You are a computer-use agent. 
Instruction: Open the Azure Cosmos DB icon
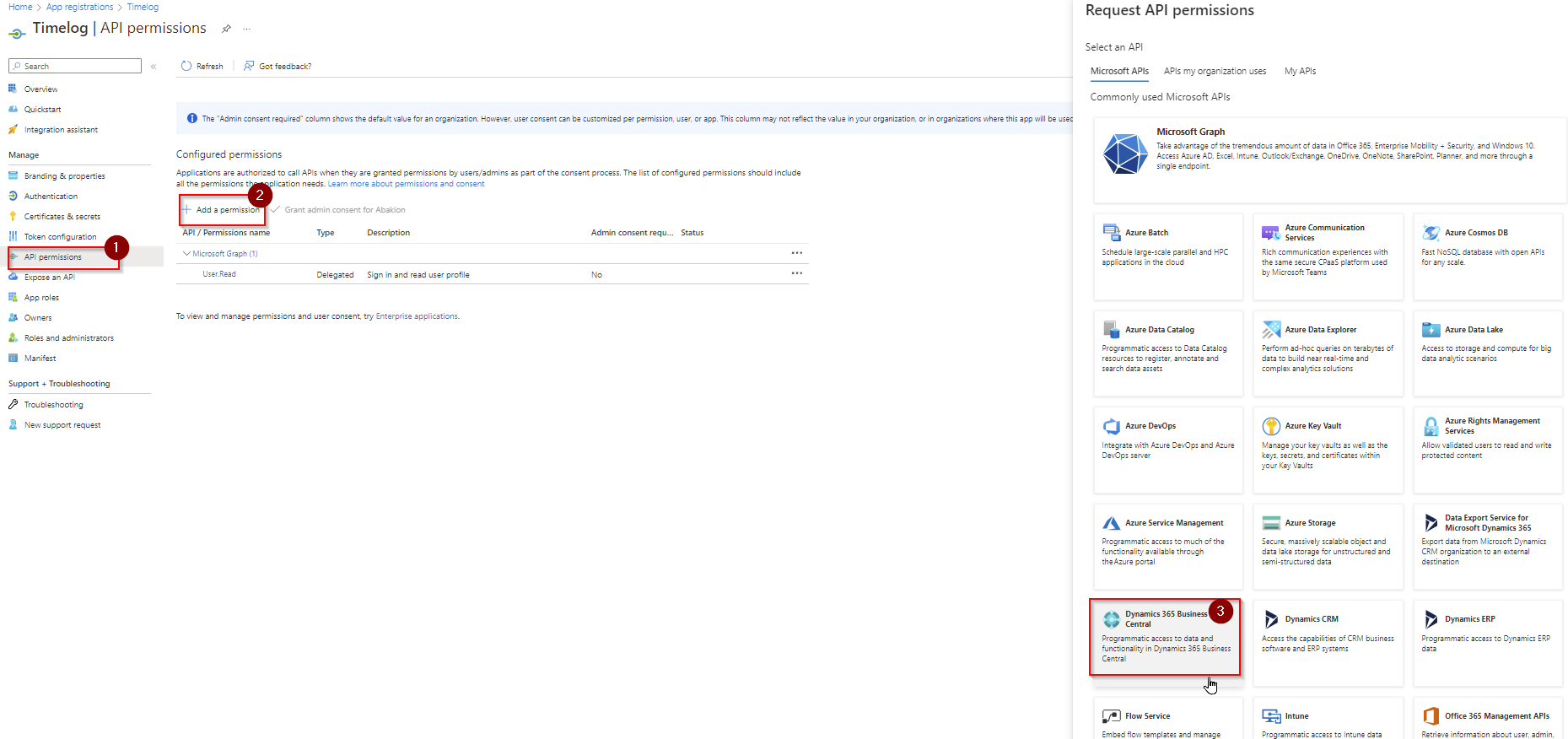pyautogui.click(x=1431, y=233)
